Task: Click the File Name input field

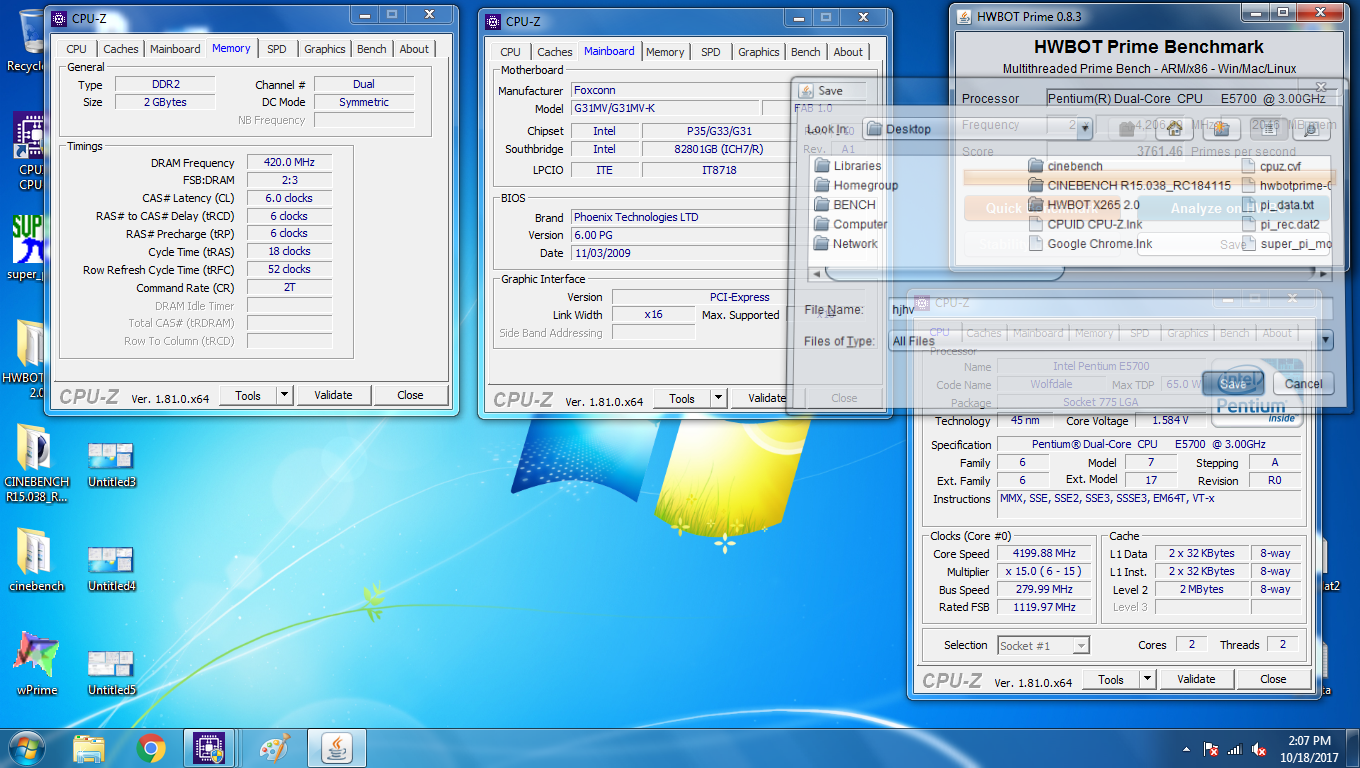Action: (1110, 311)
